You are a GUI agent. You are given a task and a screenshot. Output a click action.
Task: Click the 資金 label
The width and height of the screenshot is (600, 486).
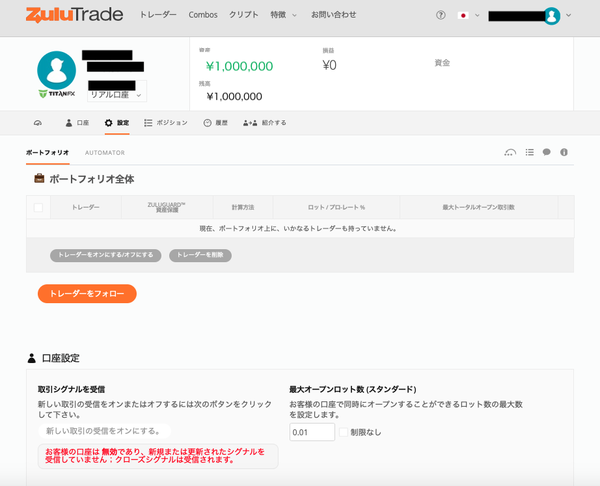click(442, 63)
